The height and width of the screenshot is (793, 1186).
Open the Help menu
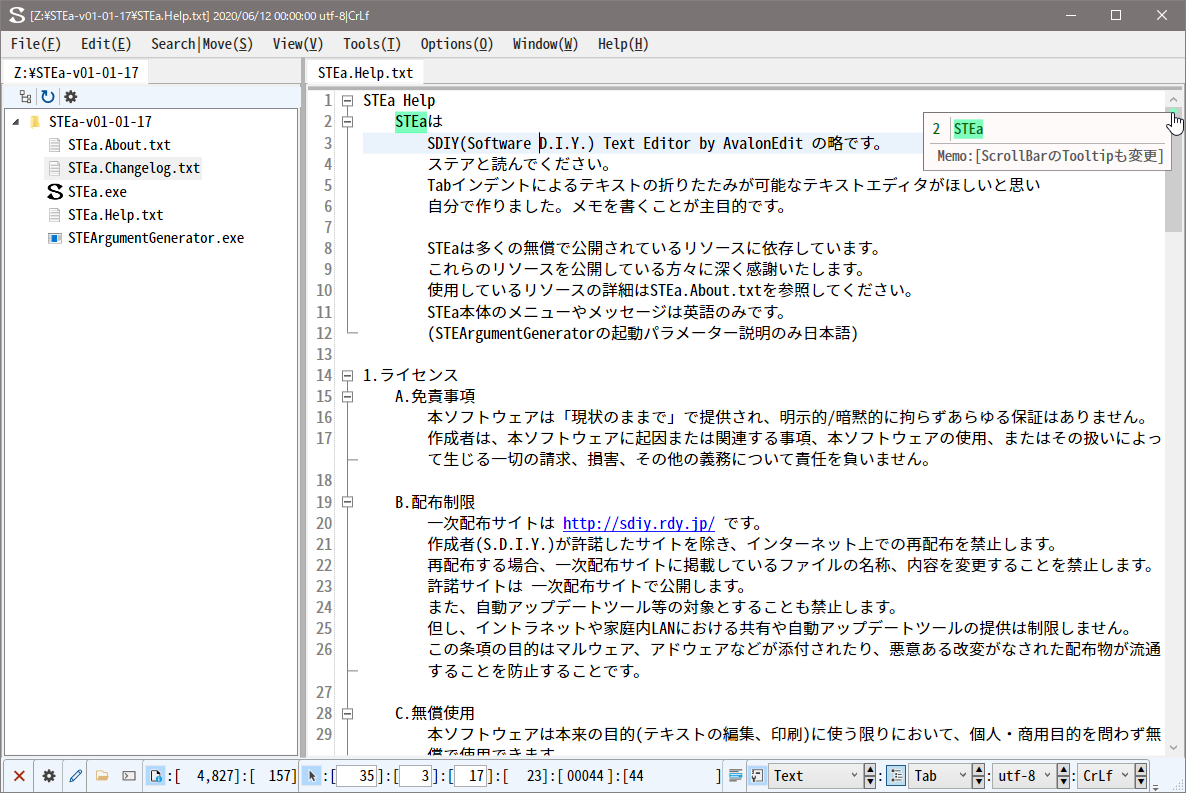click(623, 44)
